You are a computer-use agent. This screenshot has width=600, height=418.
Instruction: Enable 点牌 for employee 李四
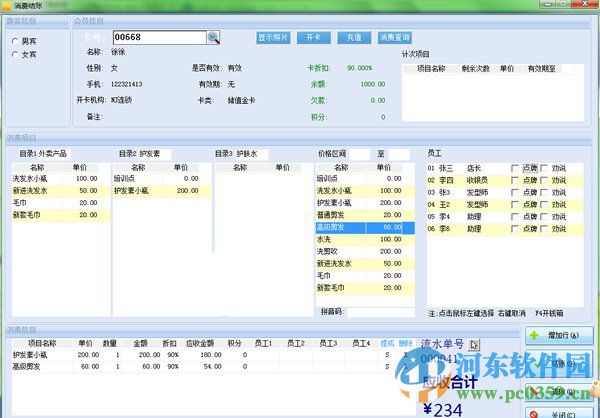[515, 180]
